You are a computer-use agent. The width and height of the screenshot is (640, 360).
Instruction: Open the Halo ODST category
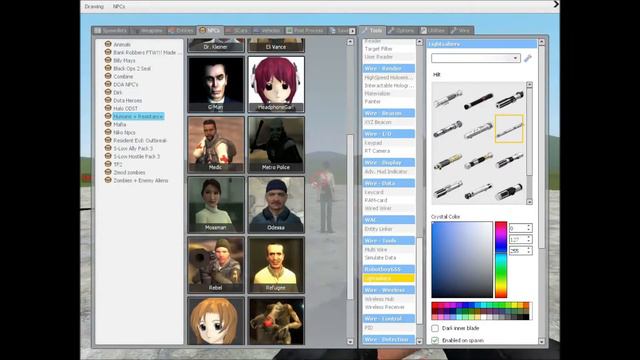(x=125, y=109)
